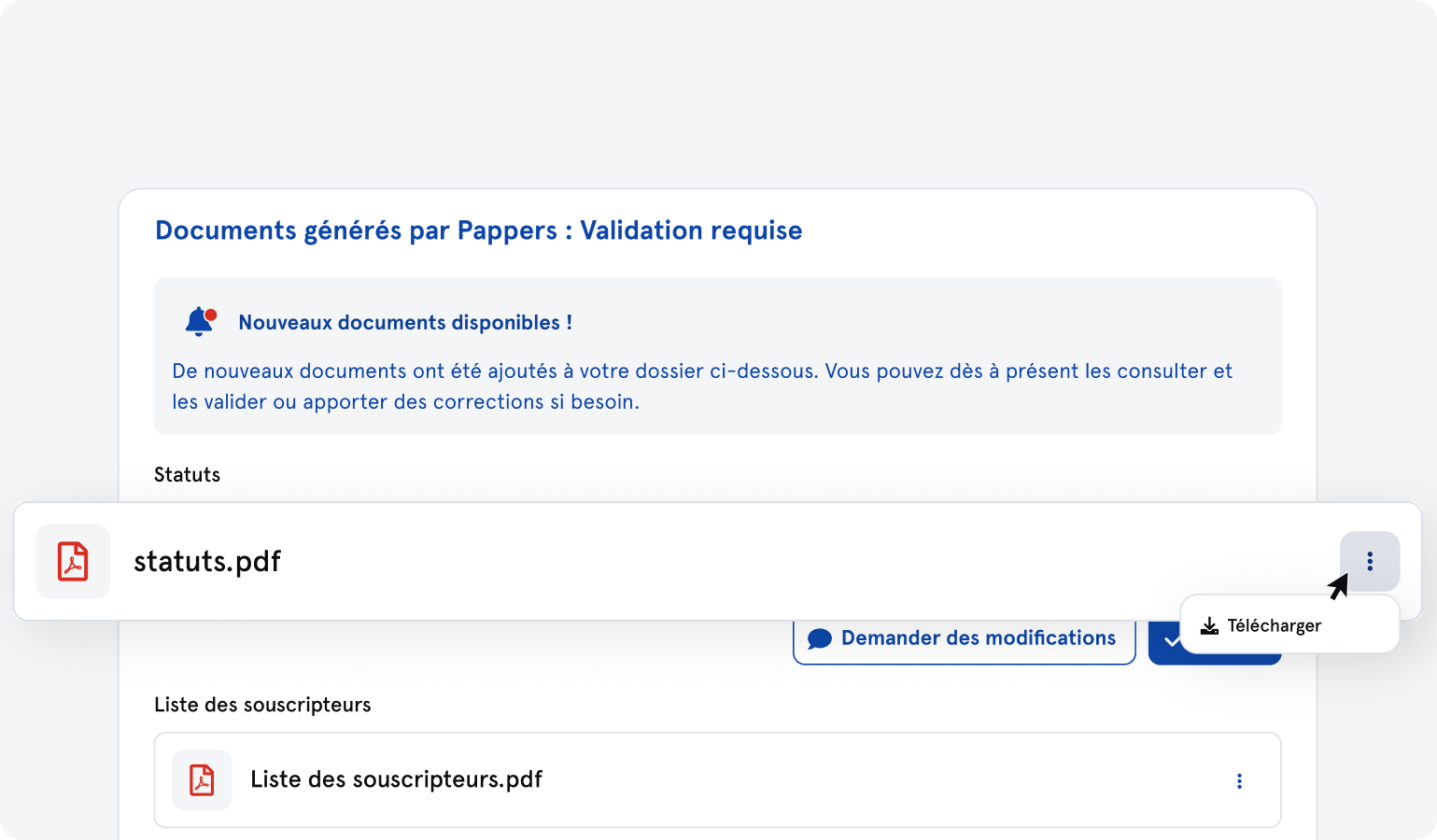Click the statuts.pdf filename text
The height and width of the screenshot is (840, 1437).
[207, 561]
